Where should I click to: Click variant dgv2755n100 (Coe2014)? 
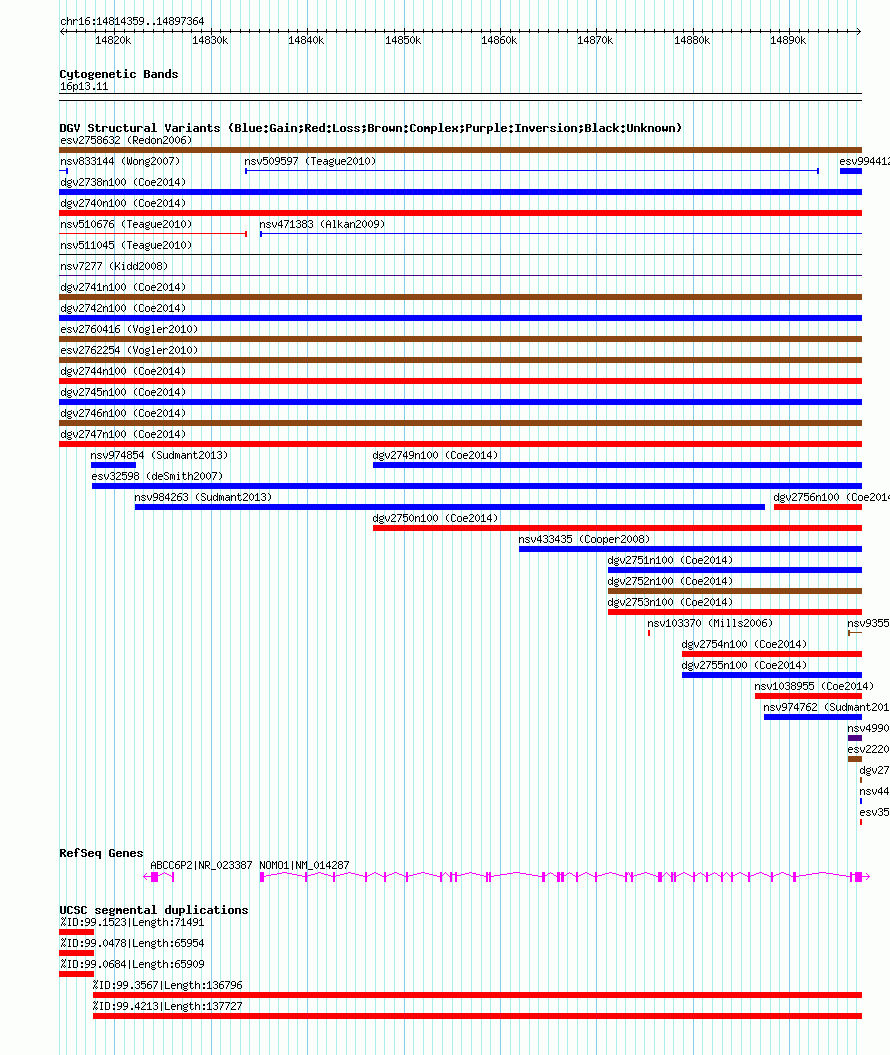pyautogui.click(x=744, y=665)
